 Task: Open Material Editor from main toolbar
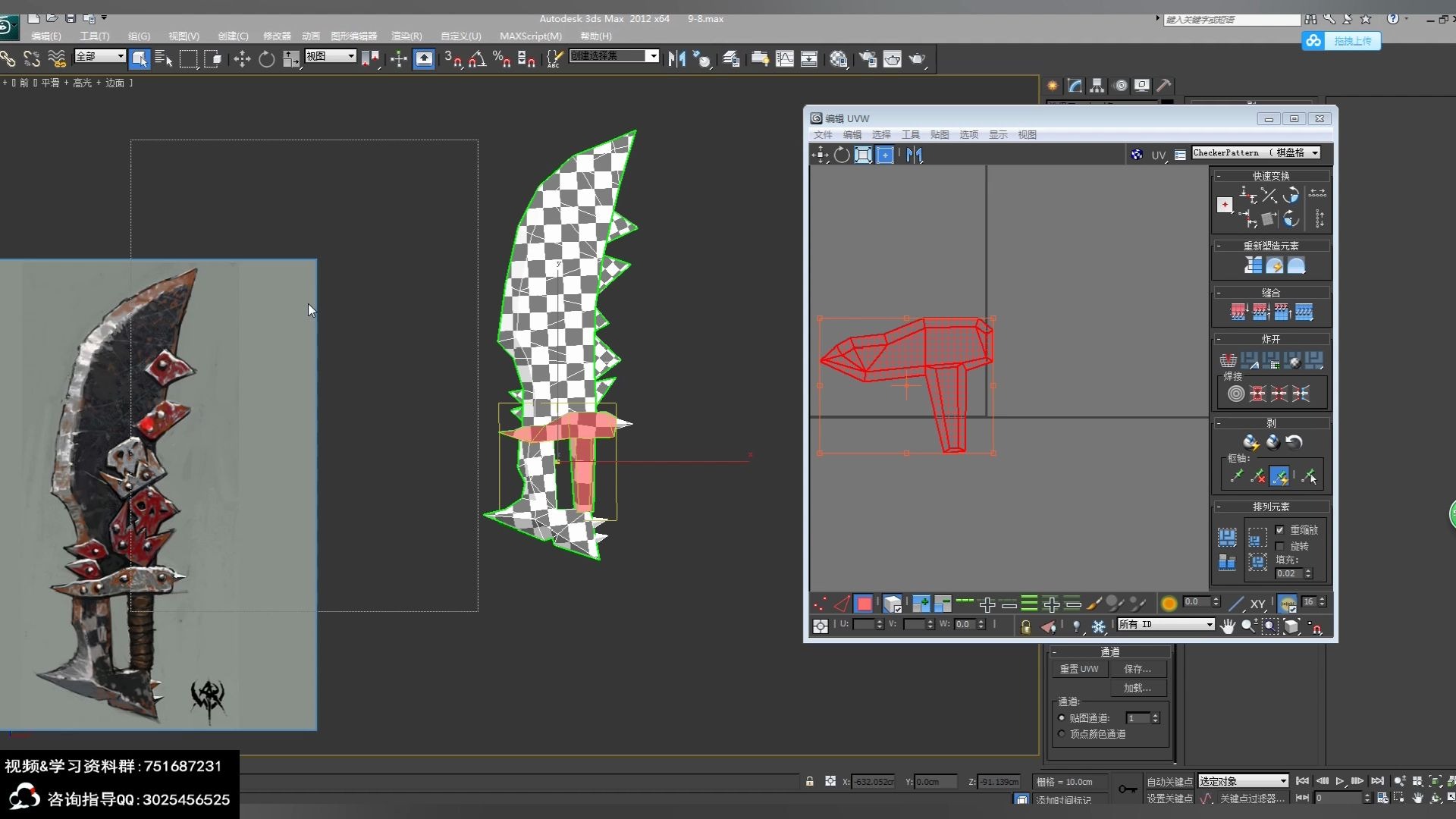tap(838, 59)
